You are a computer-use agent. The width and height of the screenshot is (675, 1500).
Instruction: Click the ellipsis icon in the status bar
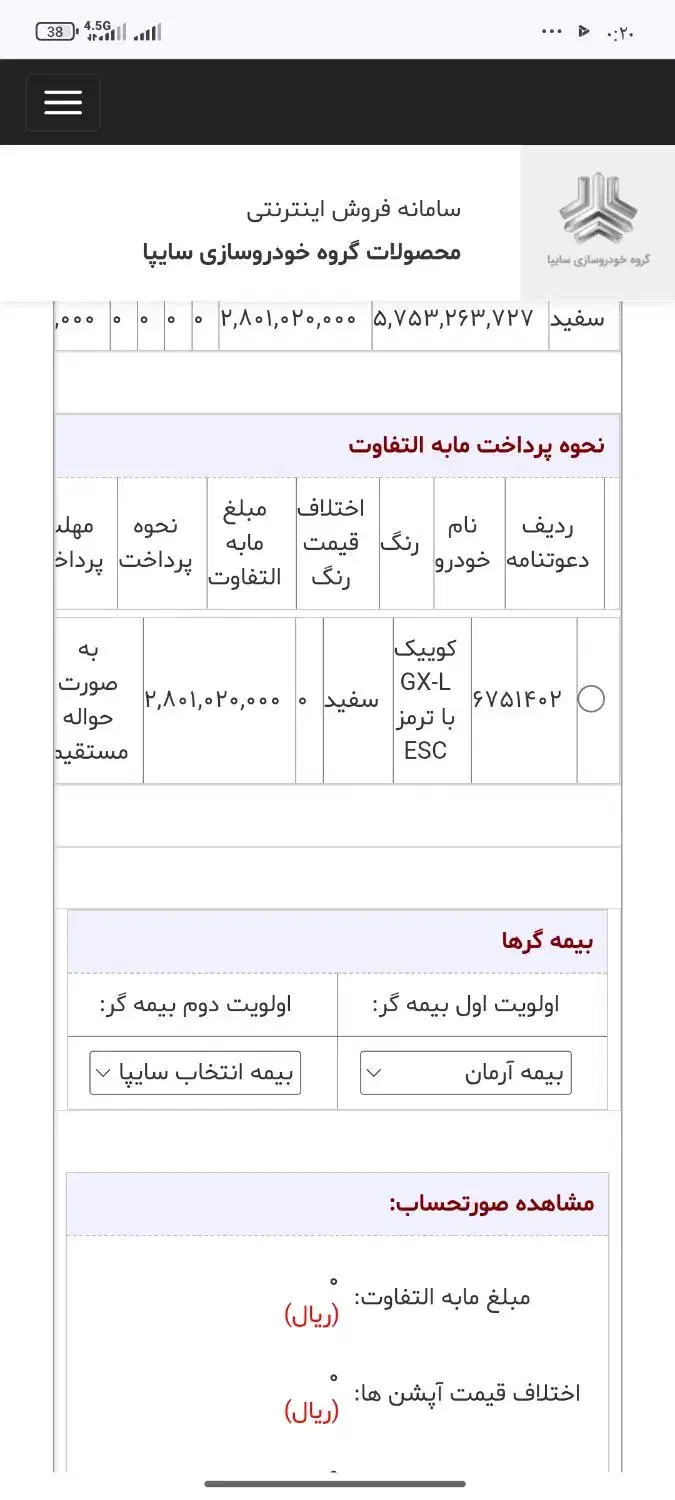(x=551, y=30)
